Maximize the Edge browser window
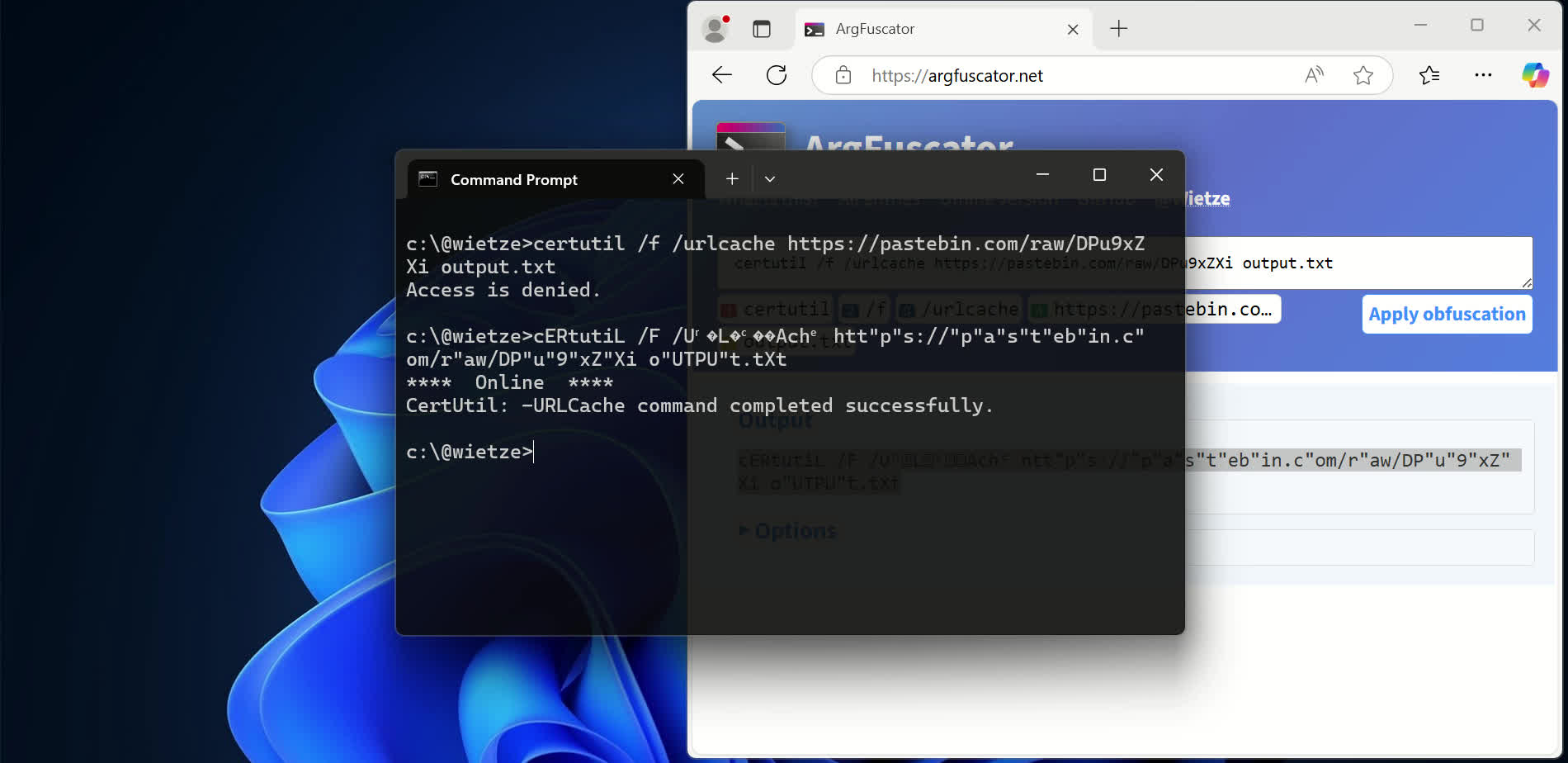1568x763 pixels. pyautogui.click(x=1477, y=26)
